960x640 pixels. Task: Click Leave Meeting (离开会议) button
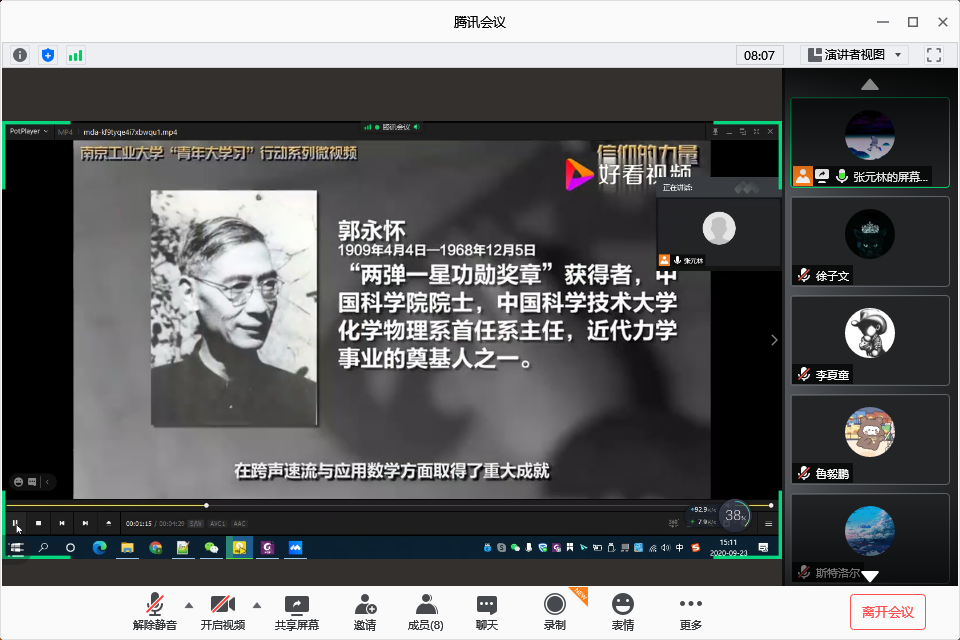pos(888,611)
